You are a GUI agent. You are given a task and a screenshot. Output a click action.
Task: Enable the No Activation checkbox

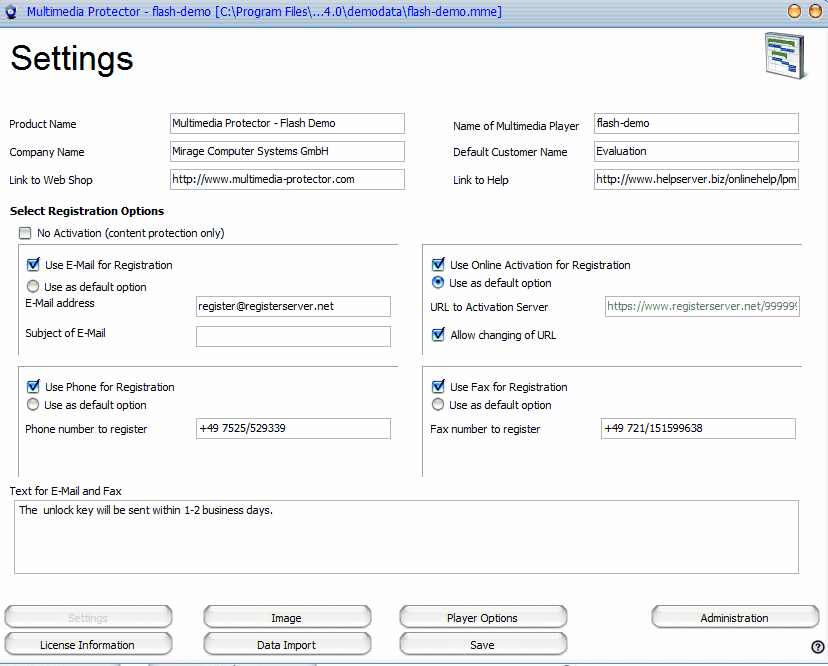[24, 233]
